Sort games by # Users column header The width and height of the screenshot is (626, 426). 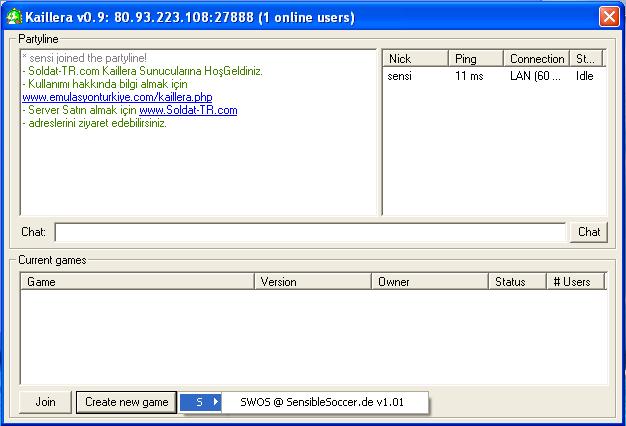pyautogui.click(x=575, y=282)
